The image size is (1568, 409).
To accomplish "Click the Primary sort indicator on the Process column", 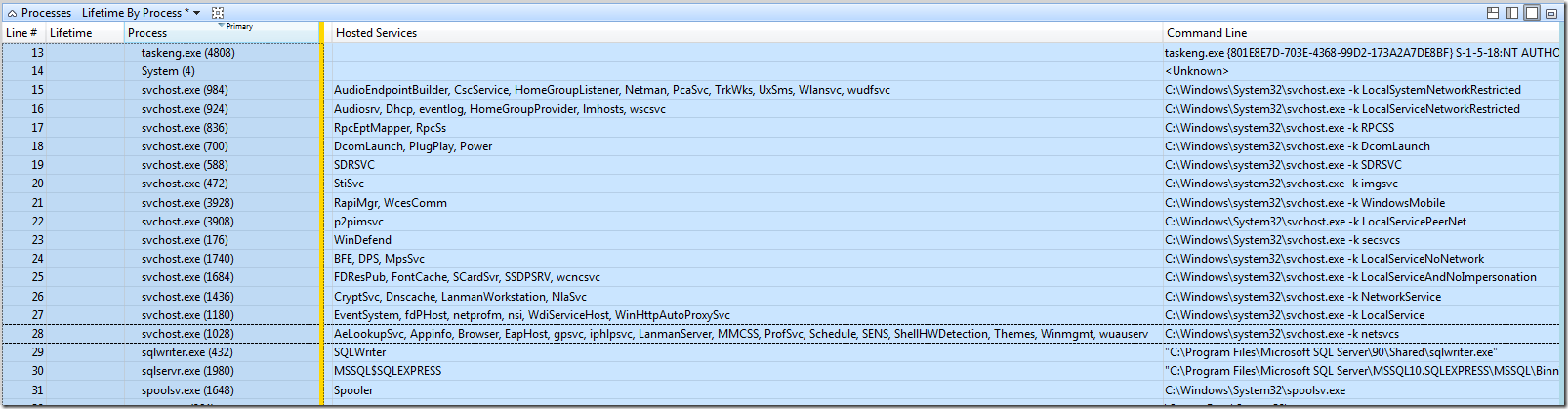I will (x=236, y=26).
